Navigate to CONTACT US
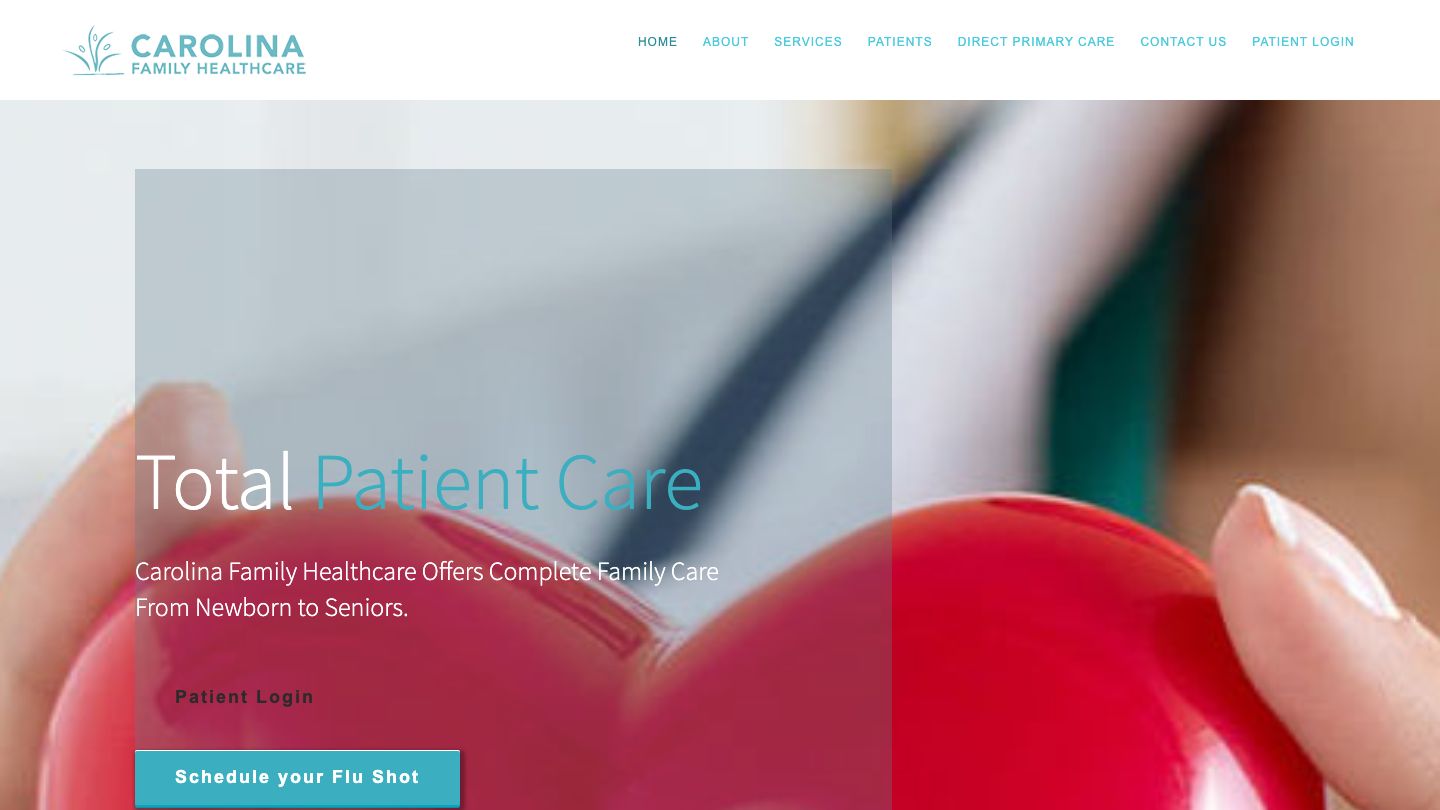The height and width of the screenshot is (810, 1440). coord(1183,42)
